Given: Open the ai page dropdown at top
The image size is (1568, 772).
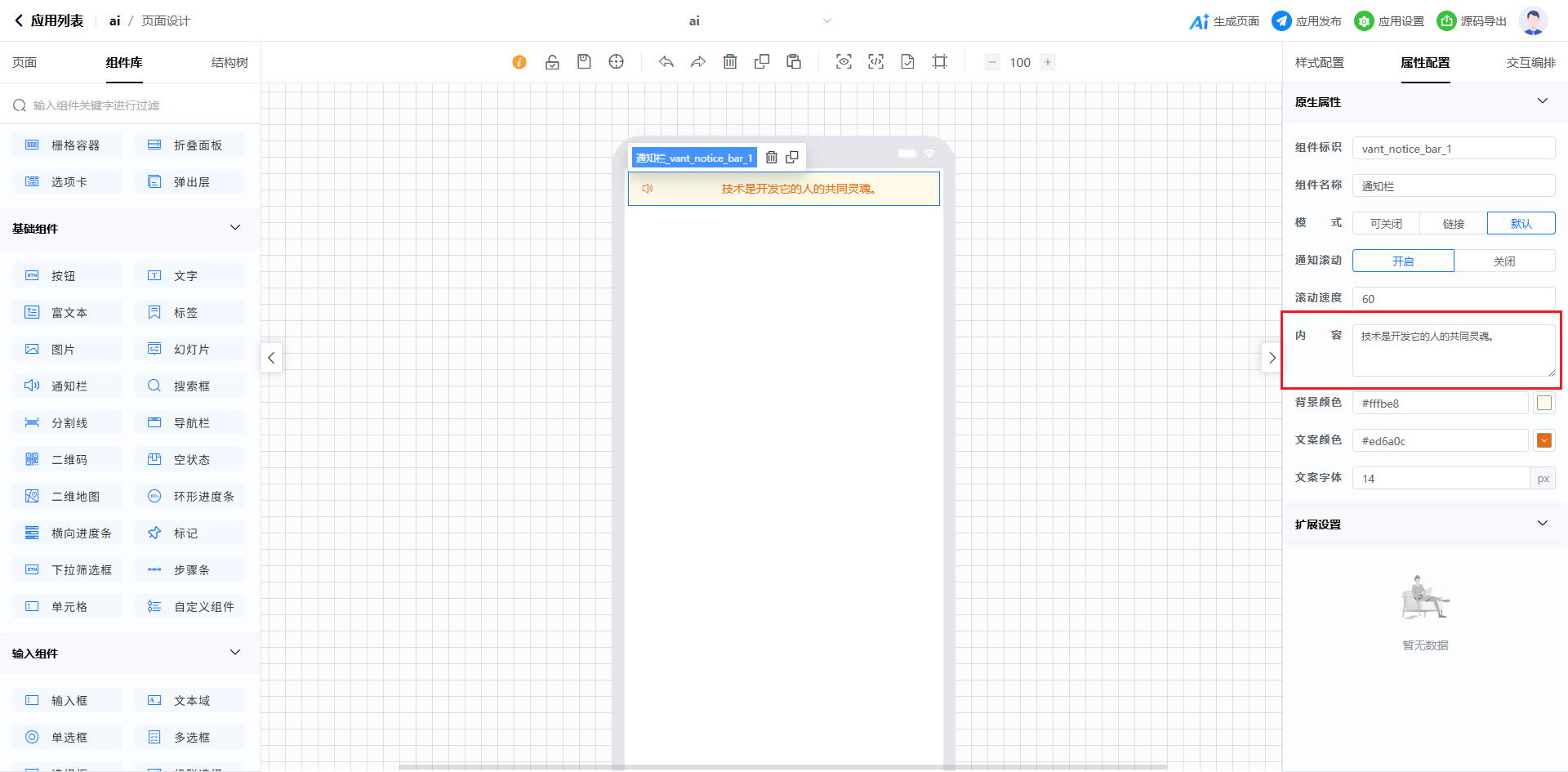Looking at the screenshot, I should point(826,21).
